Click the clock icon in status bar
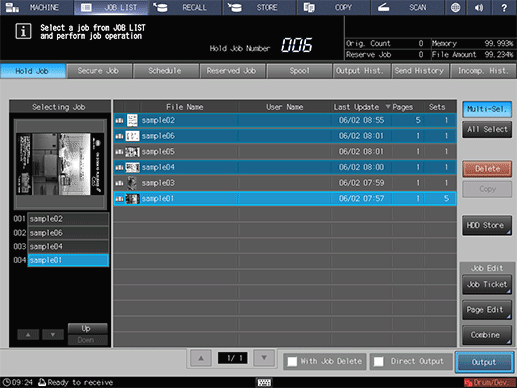 pyautogui.click(x=6, y=382)
